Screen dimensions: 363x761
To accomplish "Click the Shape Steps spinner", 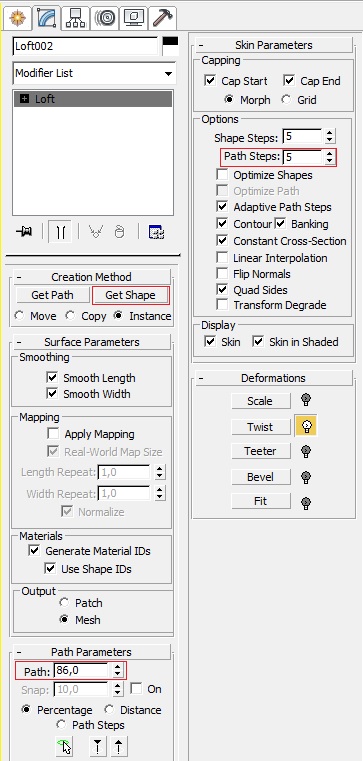I will click(x=330, y=136).
